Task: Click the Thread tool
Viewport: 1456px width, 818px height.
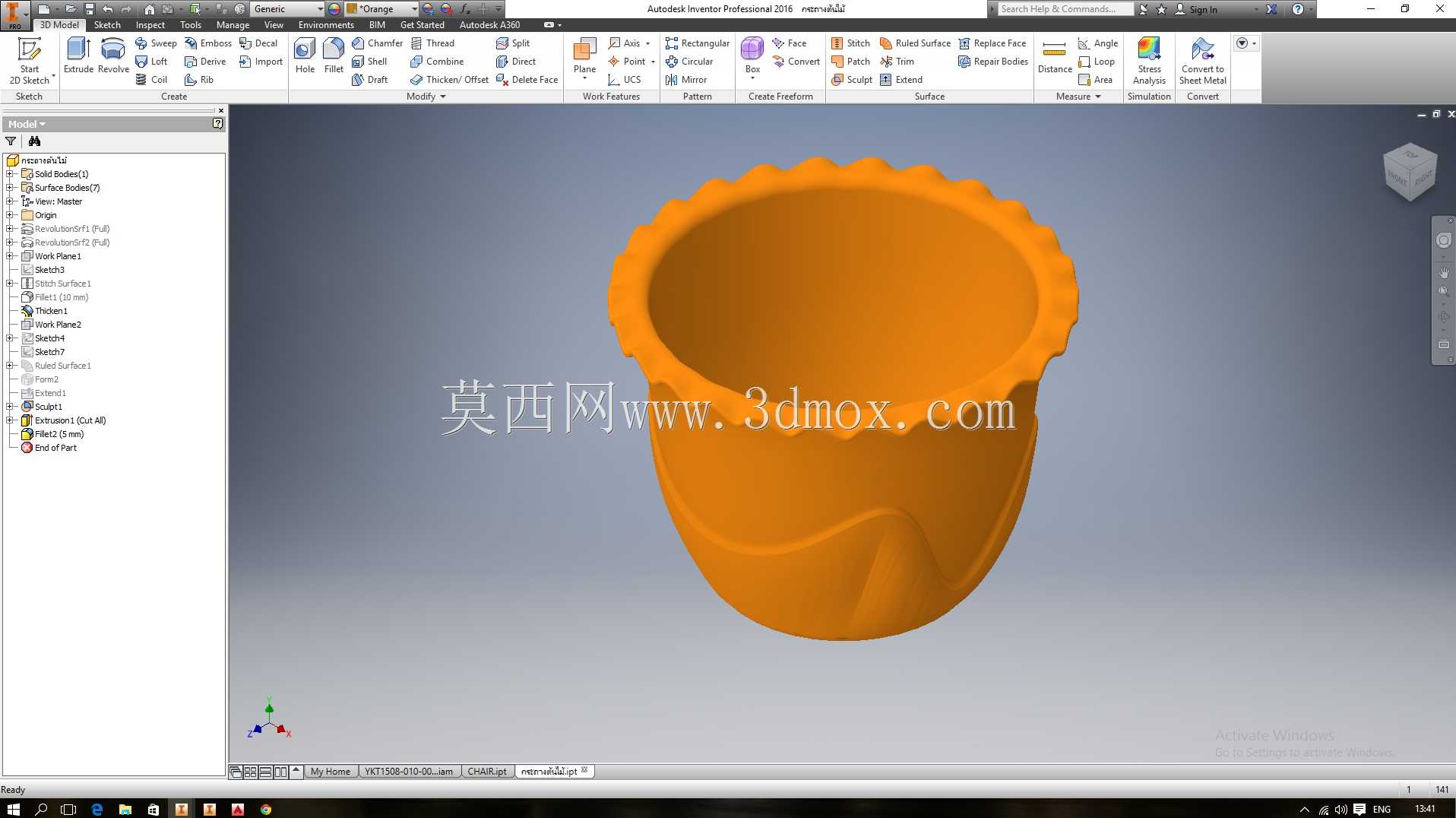Action: point(432,43)
